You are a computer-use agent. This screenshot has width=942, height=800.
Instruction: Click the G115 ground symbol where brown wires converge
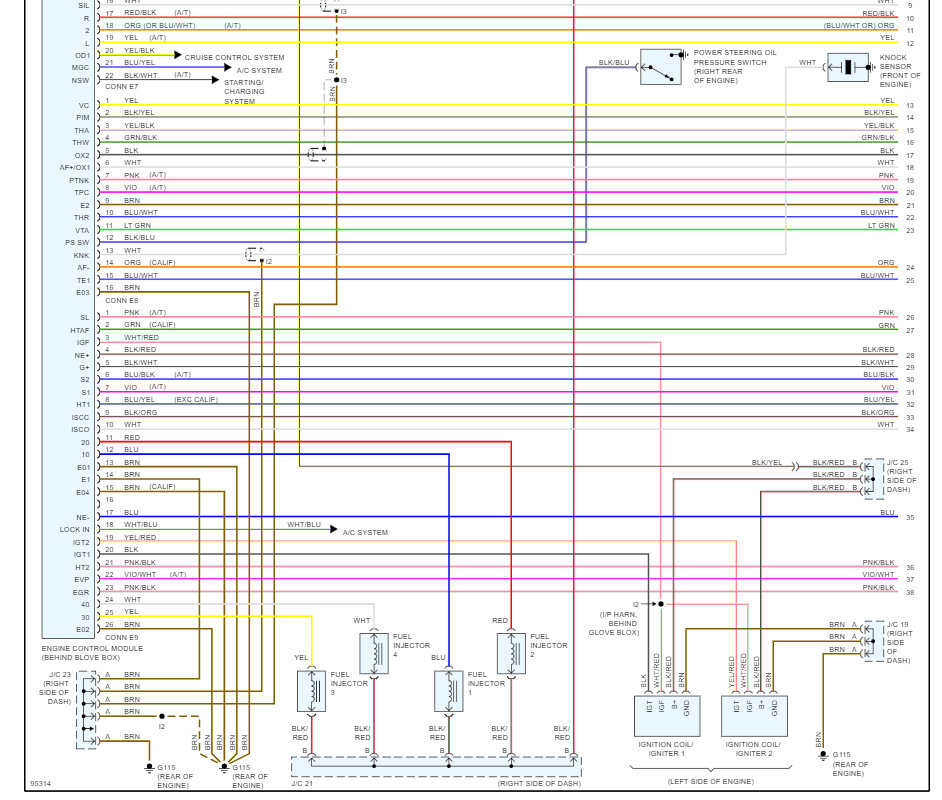tap(224, 768)
